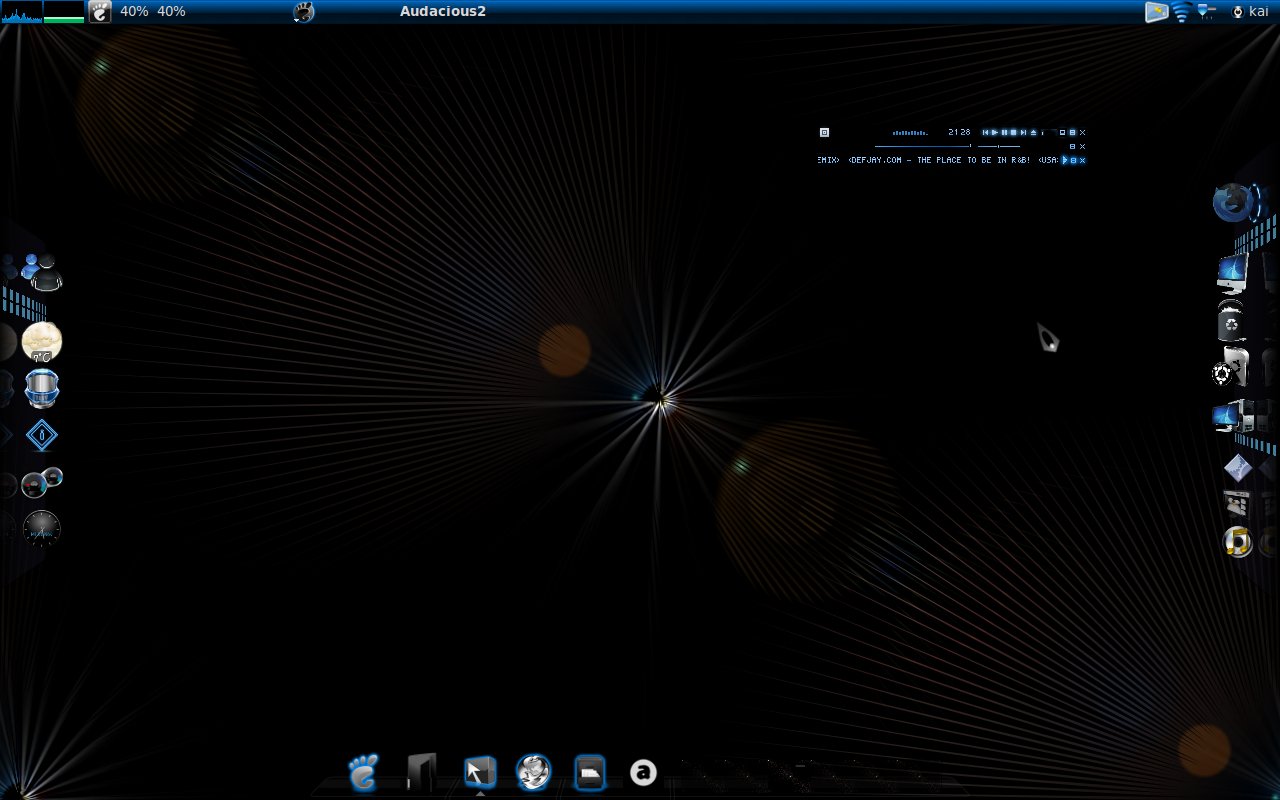This screenshot has height=800, width=1280.
Task: Open the analog clock in left dock
Action: tap(42, 528)
